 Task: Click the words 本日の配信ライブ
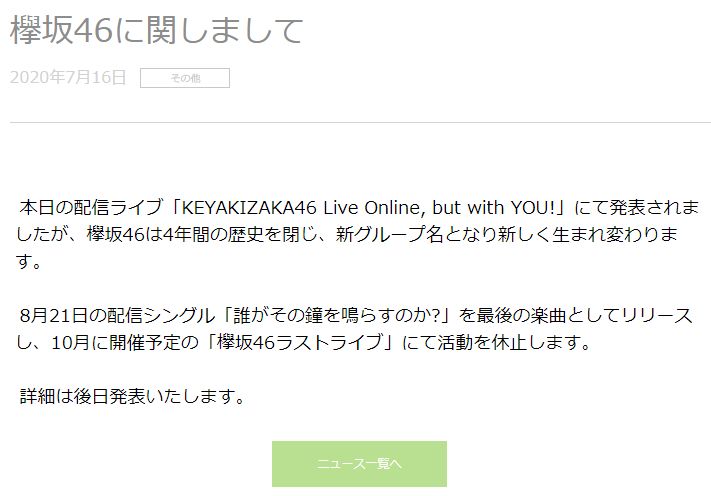point(91,208)
